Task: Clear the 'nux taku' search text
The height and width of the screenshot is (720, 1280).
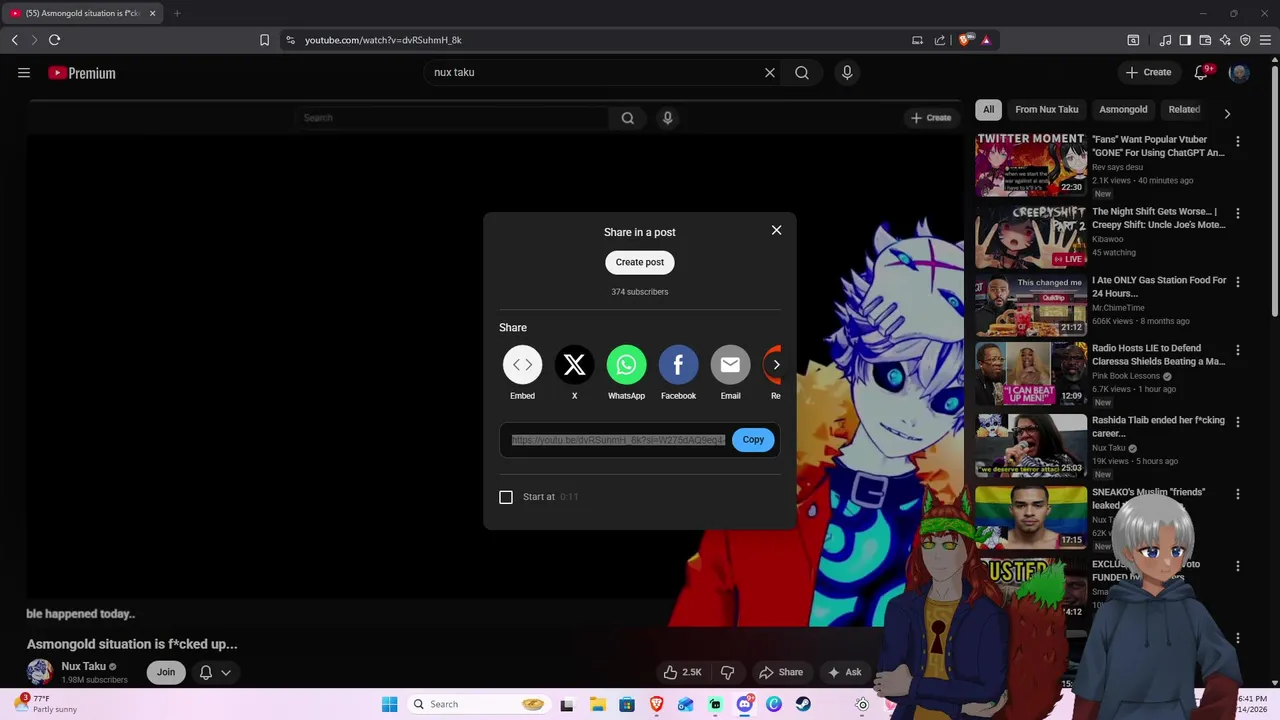Action: click(x=770, y=73)
